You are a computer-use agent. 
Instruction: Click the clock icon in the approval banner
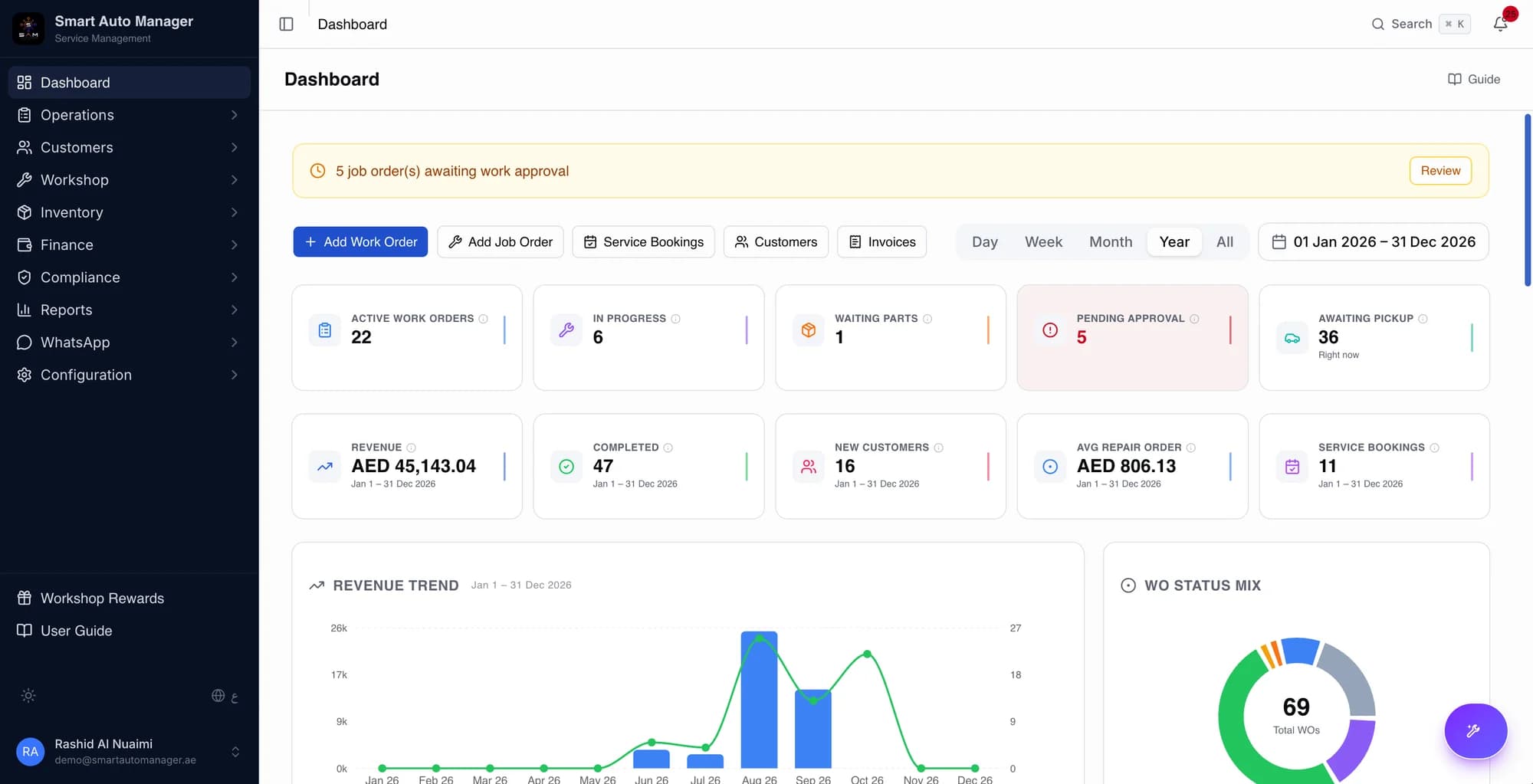click(x=317, y=171)
